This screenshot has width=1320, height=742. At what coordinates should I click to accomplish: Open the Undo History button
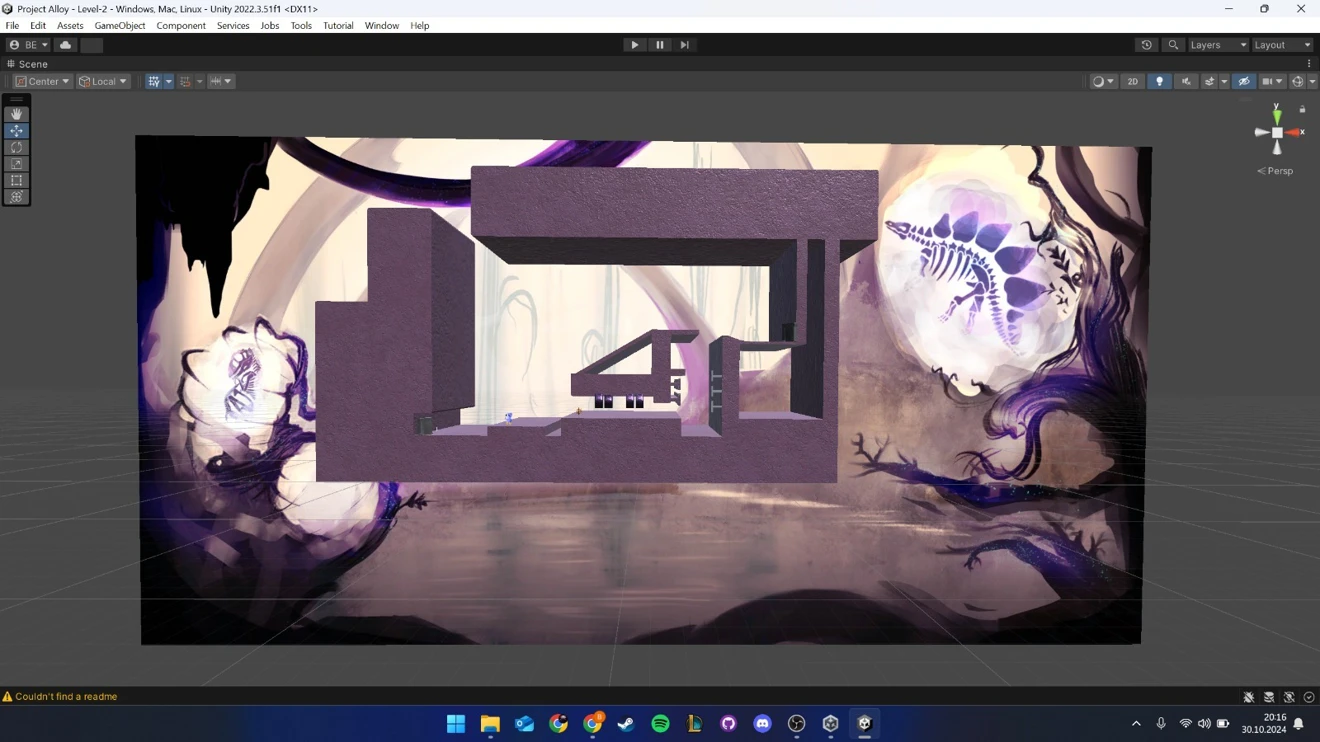(1146, 45)
